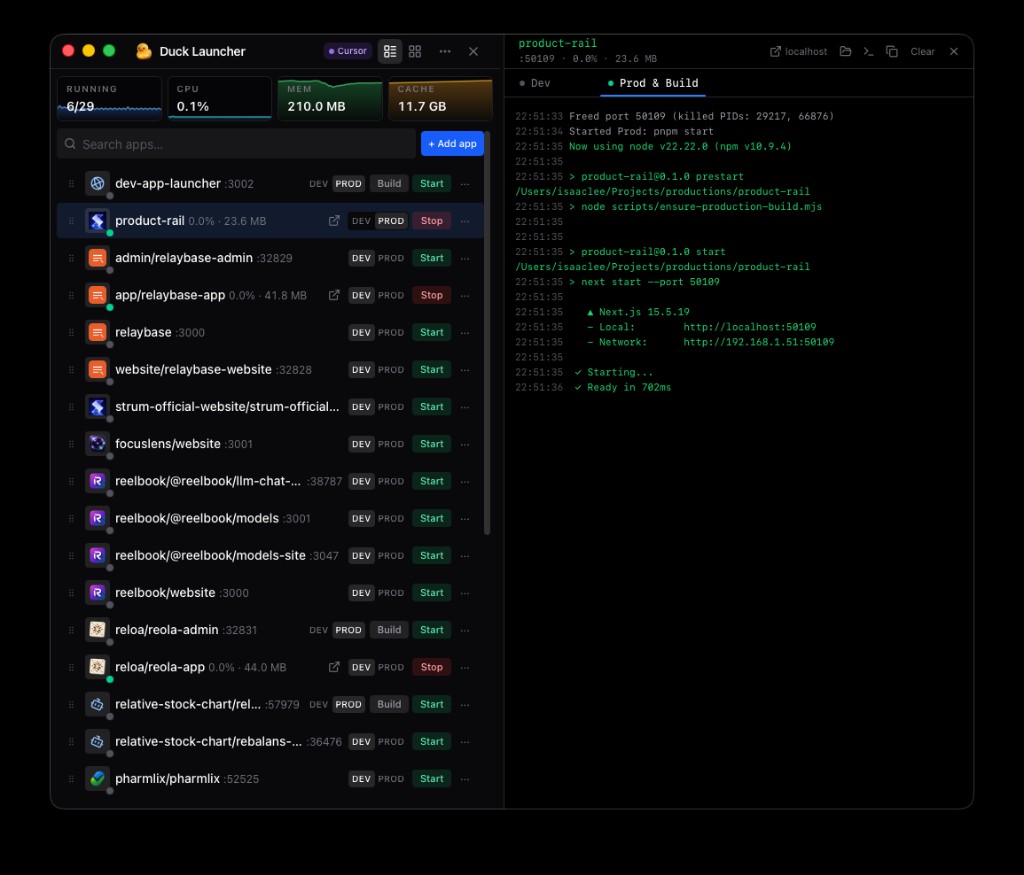Select PROD mode for pharmlix/pharmlix
This screenshot has height=875, width=1024.
pyautogui.click(x=391, y=778)
